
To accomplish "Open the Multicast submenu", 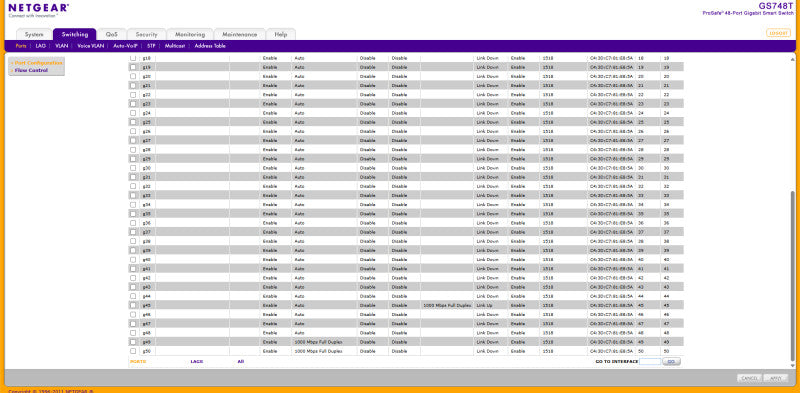I will tap(175, 46).
